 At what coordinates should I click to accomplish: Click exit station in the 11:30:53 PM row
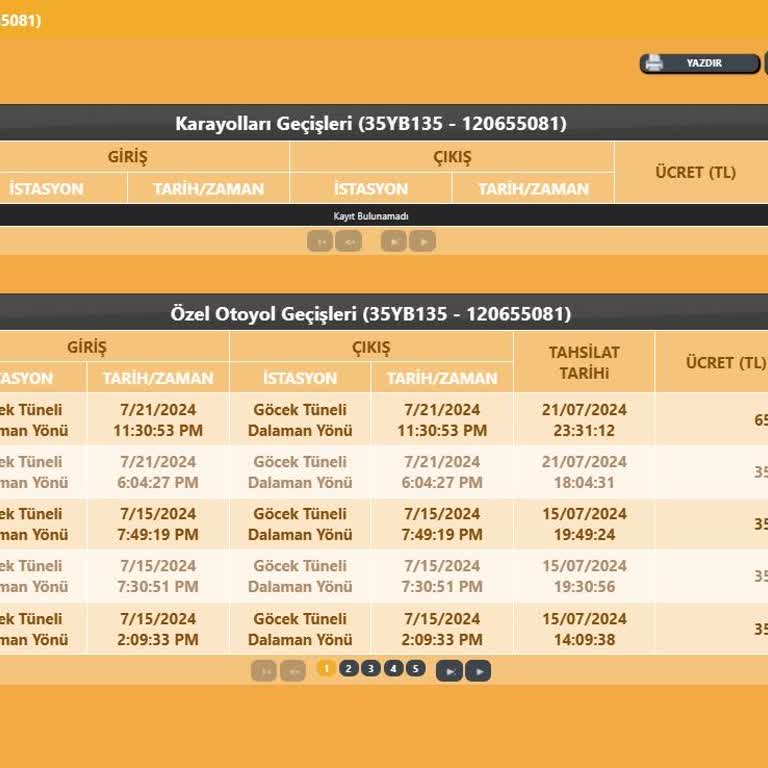[300, 420]
